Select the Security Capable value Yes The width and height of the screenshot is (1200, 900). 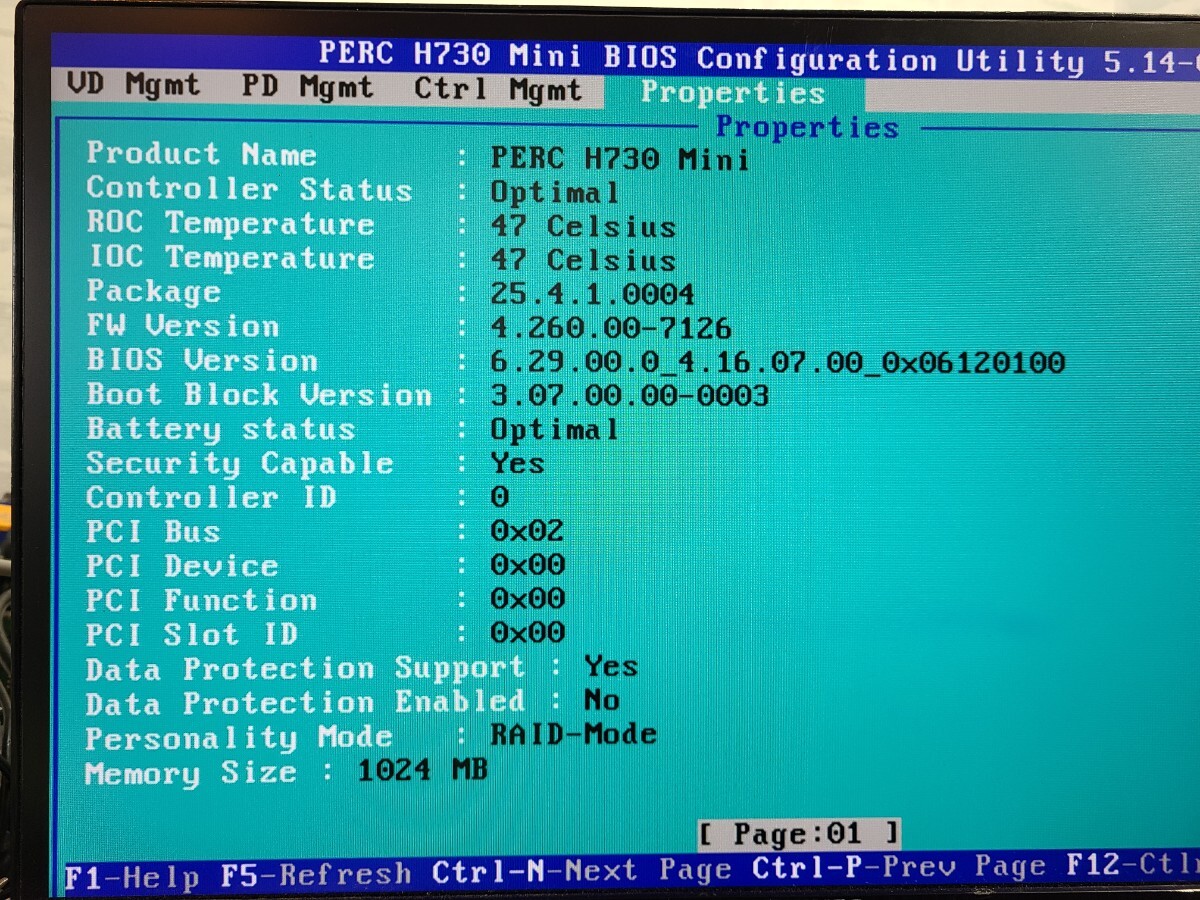(517, 463)
